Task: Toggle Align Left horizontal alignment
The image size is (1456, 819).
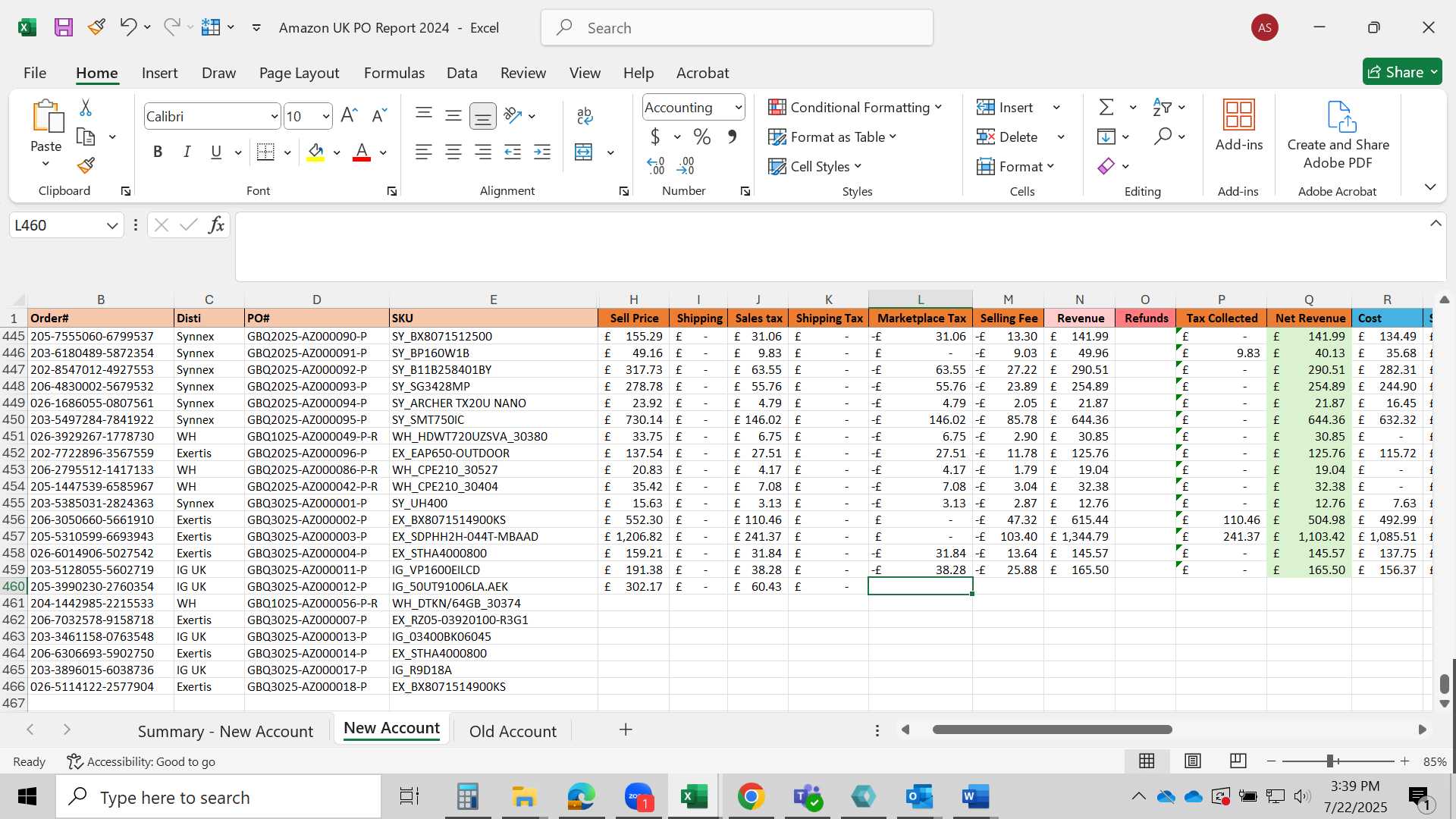Action: click(x=424, y=152)
